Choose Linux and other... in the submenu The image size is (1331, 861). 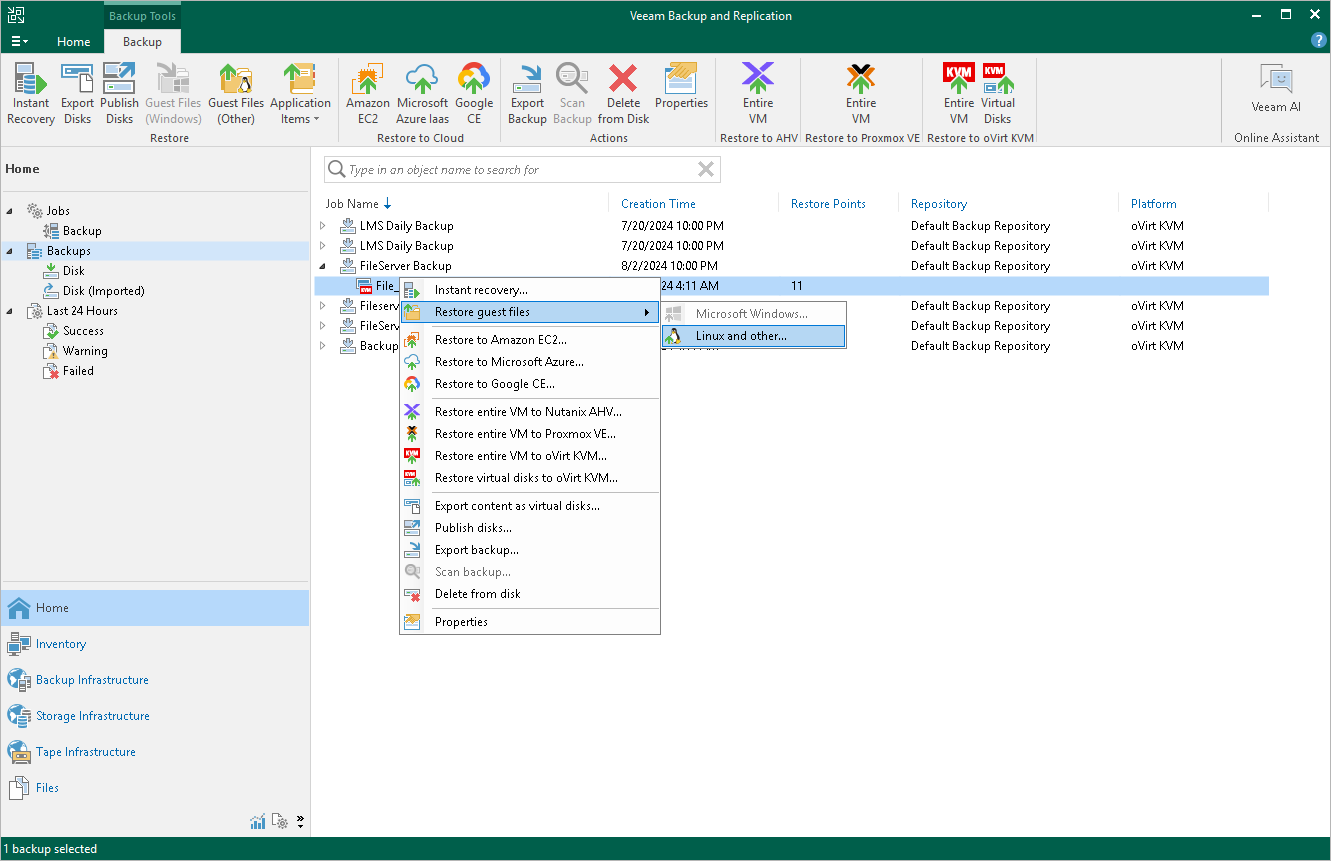pyautogui.click(x=754, y=336)
